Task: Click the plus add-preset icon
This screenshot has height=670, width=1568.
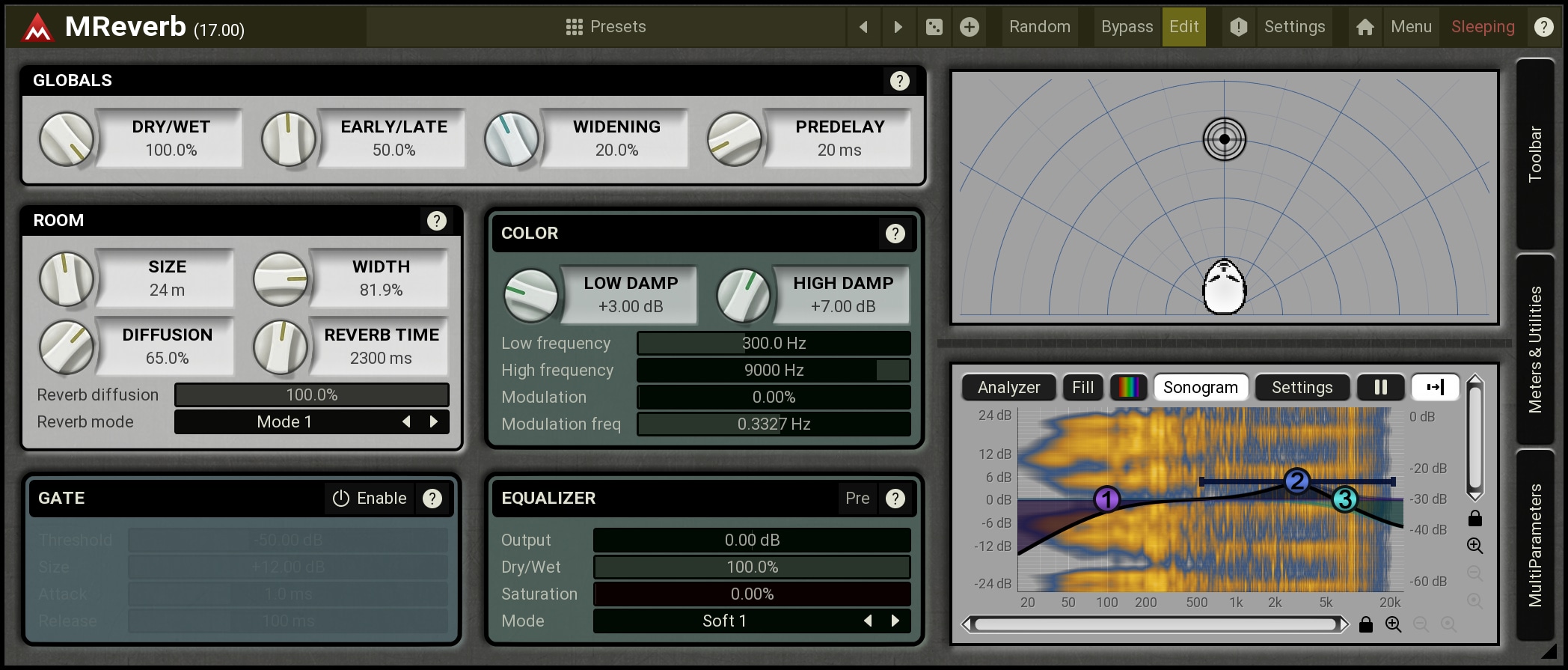Action: pyautogui.click(x=970, y=27)
